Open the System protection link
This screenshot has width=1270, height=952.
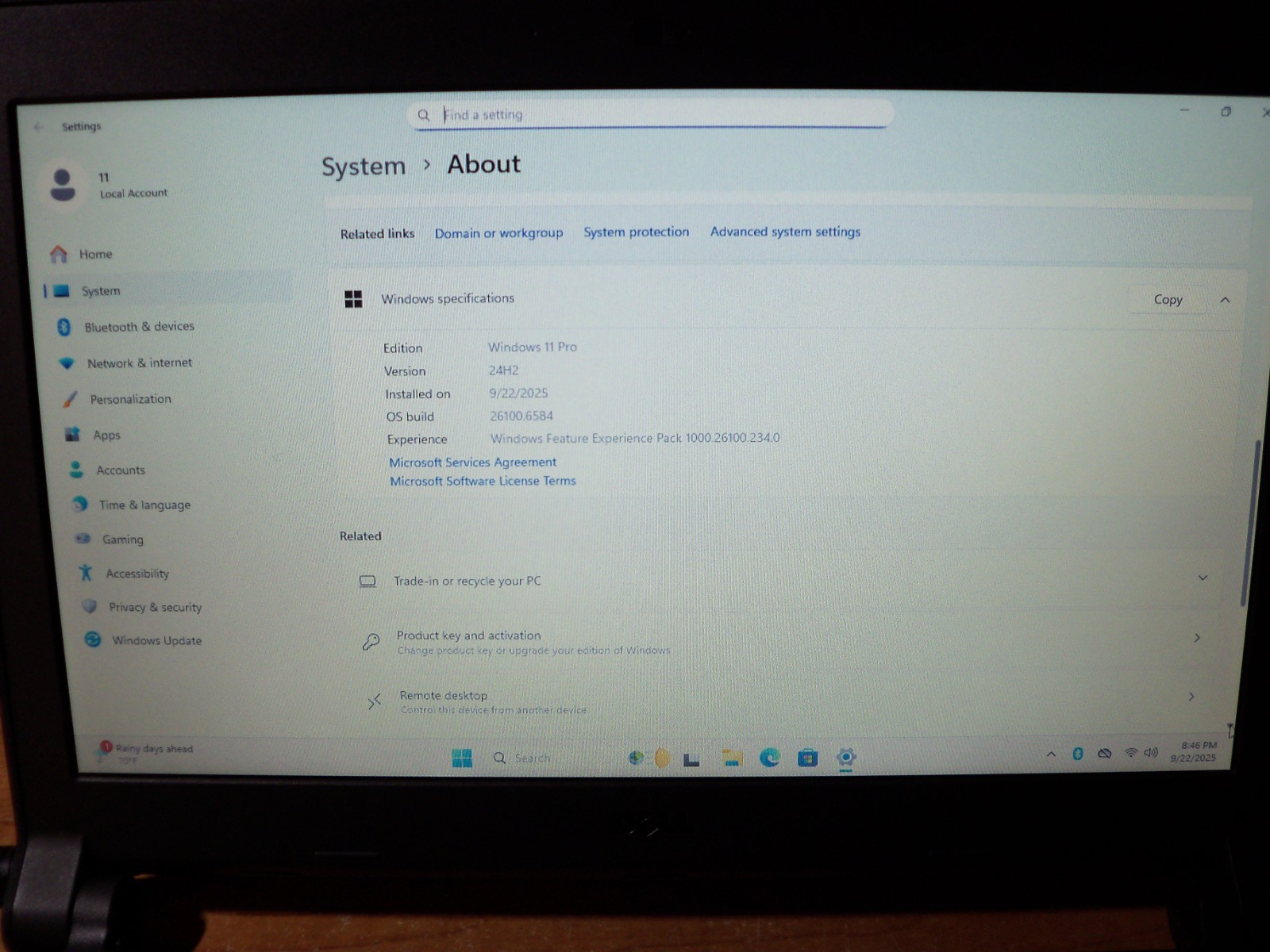pyautogui.click(x=637, y=232)
